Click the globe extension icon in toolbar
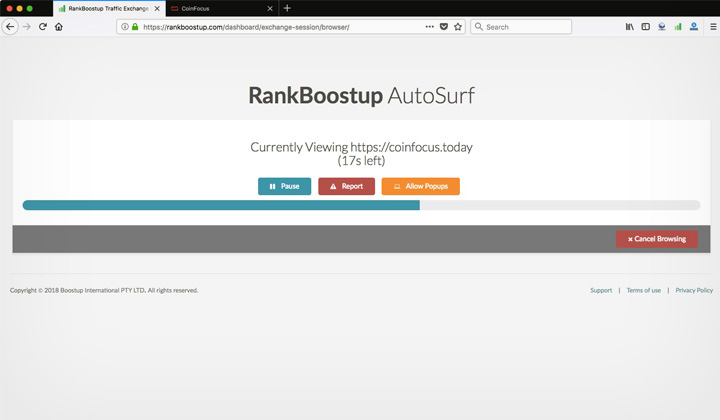 pos(662,27)
